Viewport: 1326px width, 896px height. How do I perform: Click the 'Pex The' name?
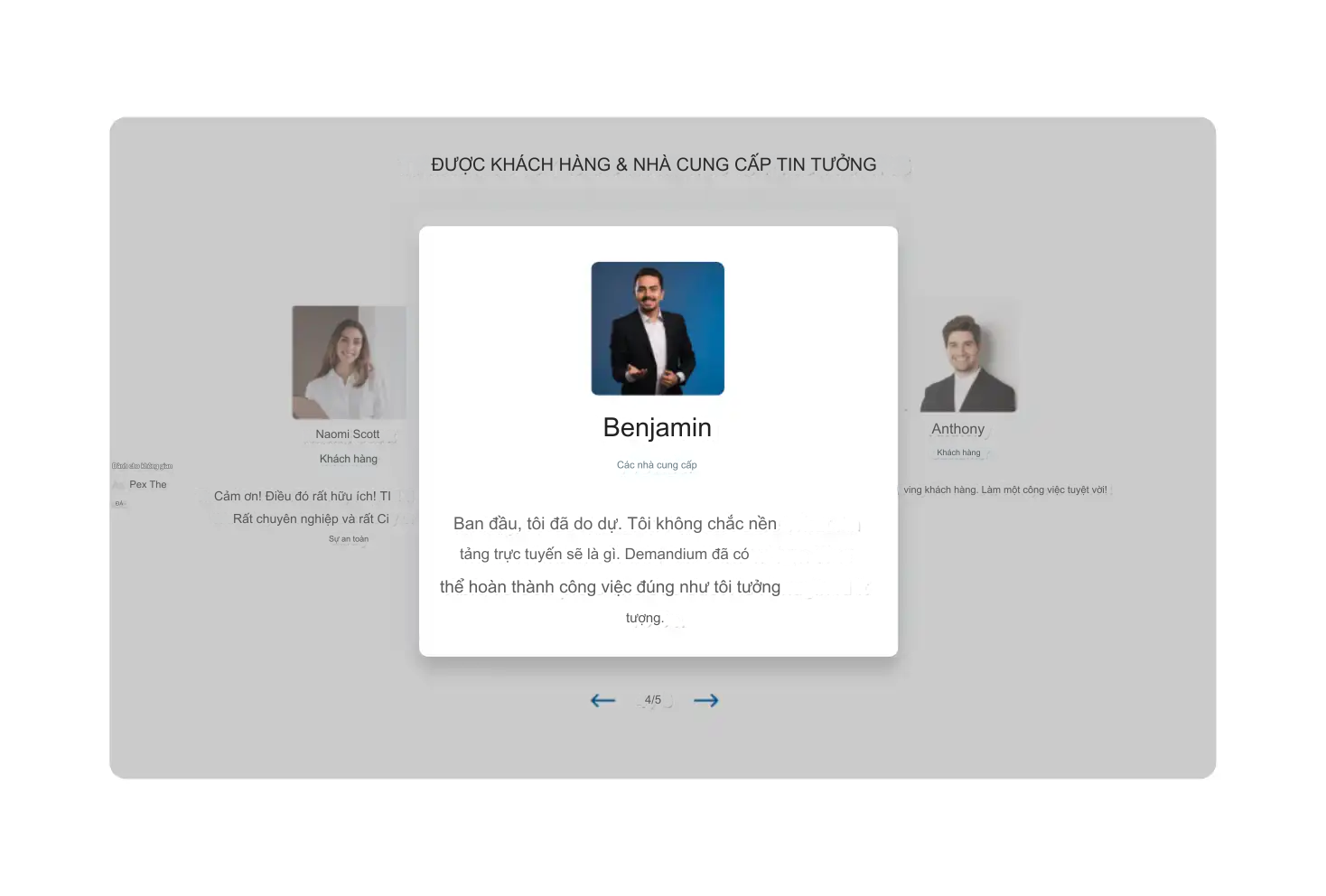click(148, 485)
